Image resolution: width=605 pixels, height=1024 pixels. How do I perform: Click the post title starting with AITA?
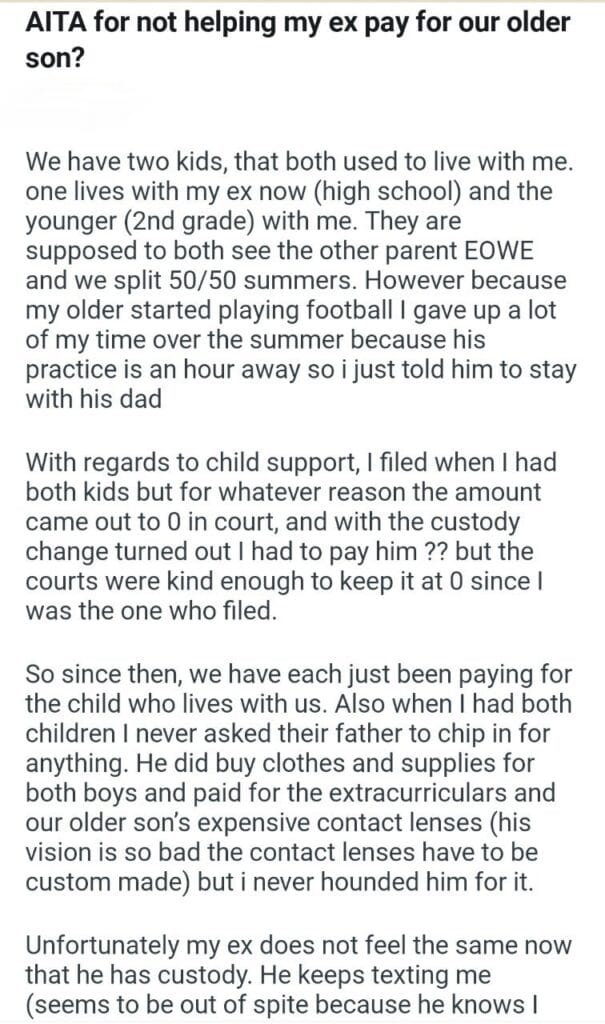click(300, 37)
